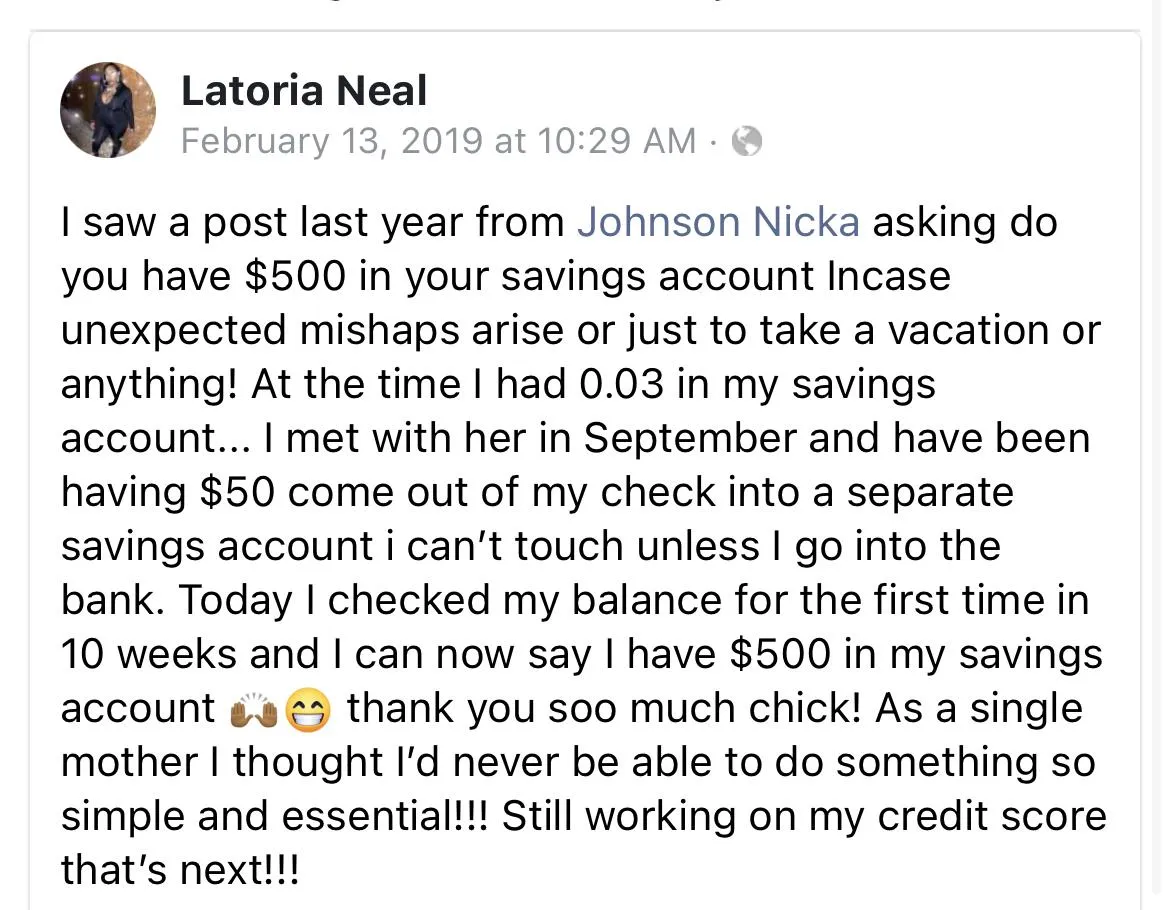Click the Latoria Neal author name
Image resolution: width=1170 pixels, height=910 pixels.
pos(304,91)
